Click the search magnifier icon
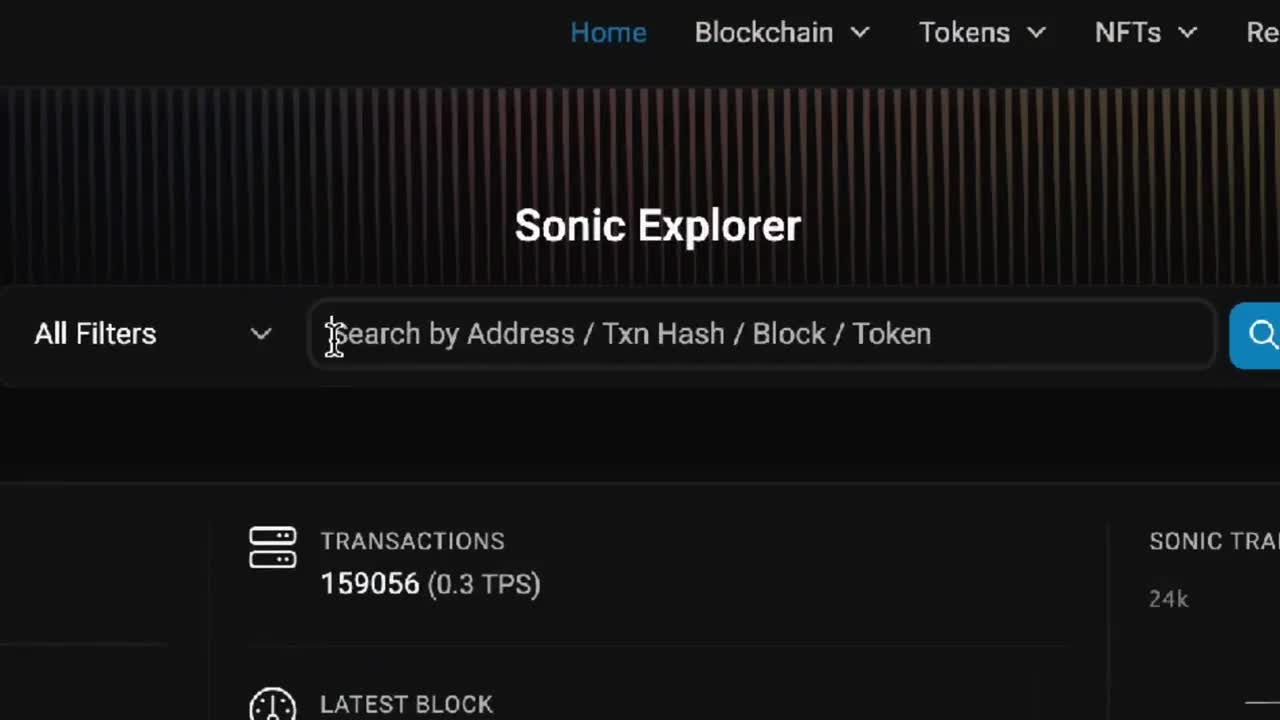 (x=1262, y=335)
